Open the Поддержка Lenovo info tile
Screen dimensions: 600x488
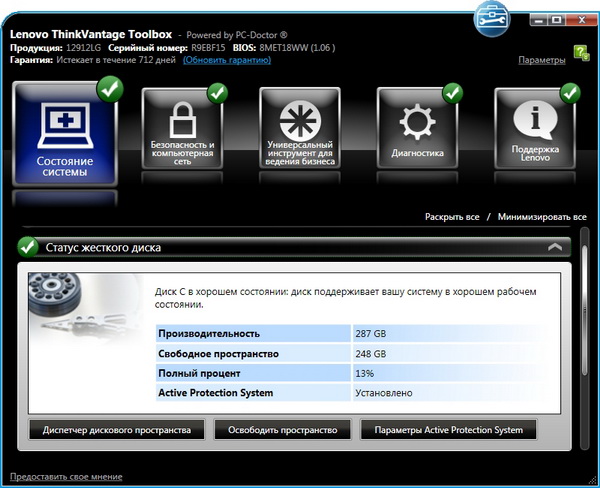[x=535, y=128]
